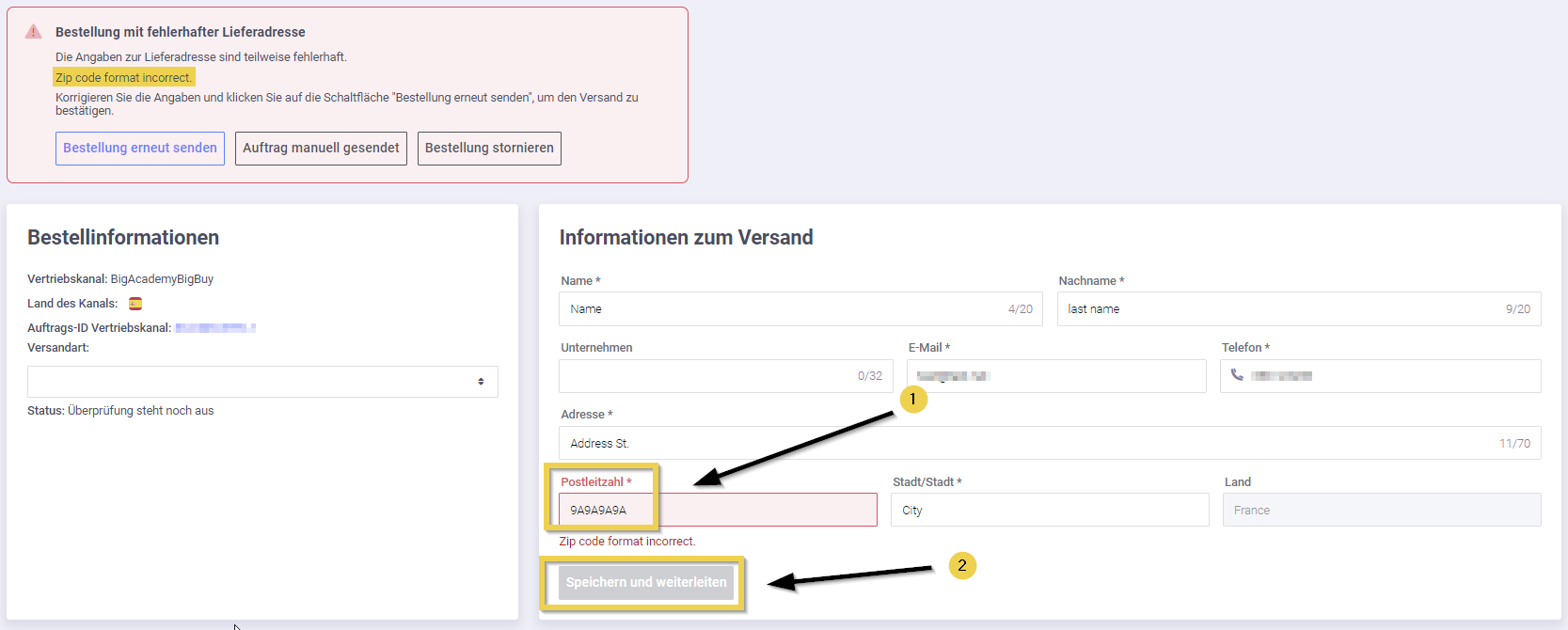
Task: Select the Nachname text field
Action: coord(1279,309)
